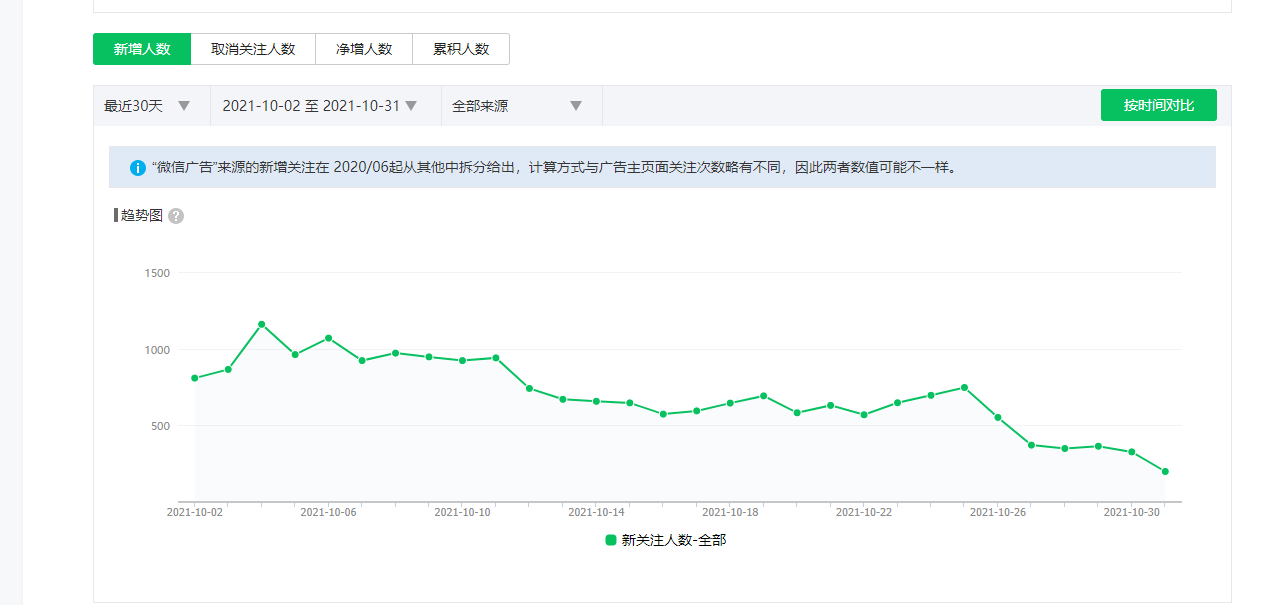Click the green legend marker for 新关注人数-全部
1263x605 pixels.
coord(611,540)
